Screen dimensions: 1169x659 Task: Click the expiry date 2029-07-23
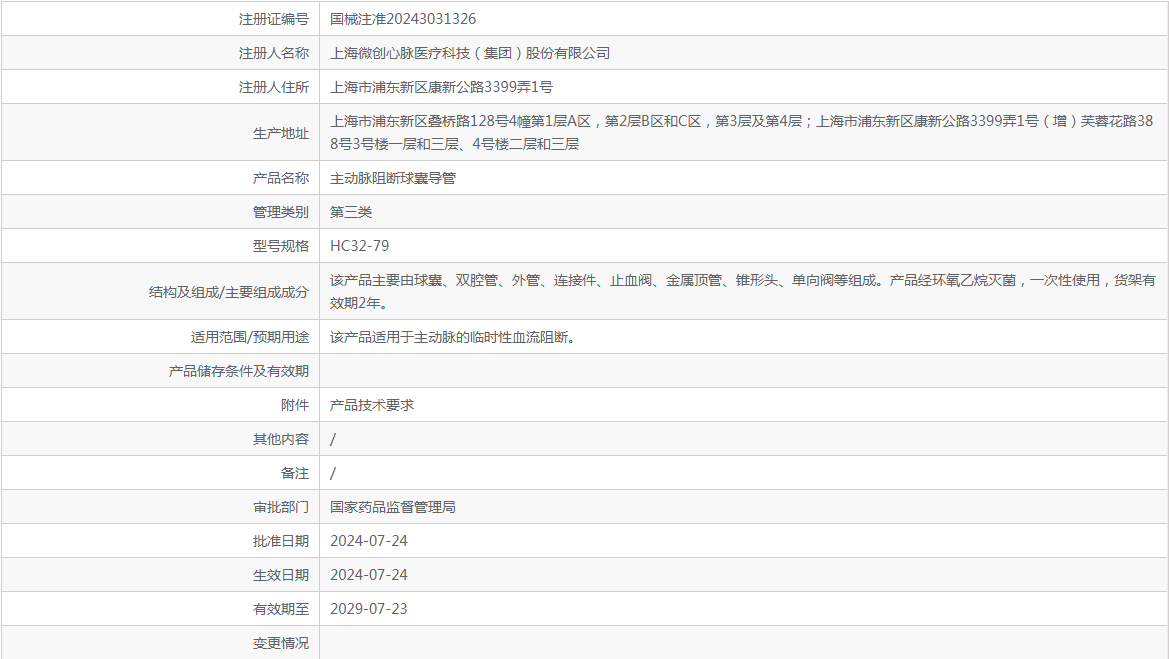[369, 609]
